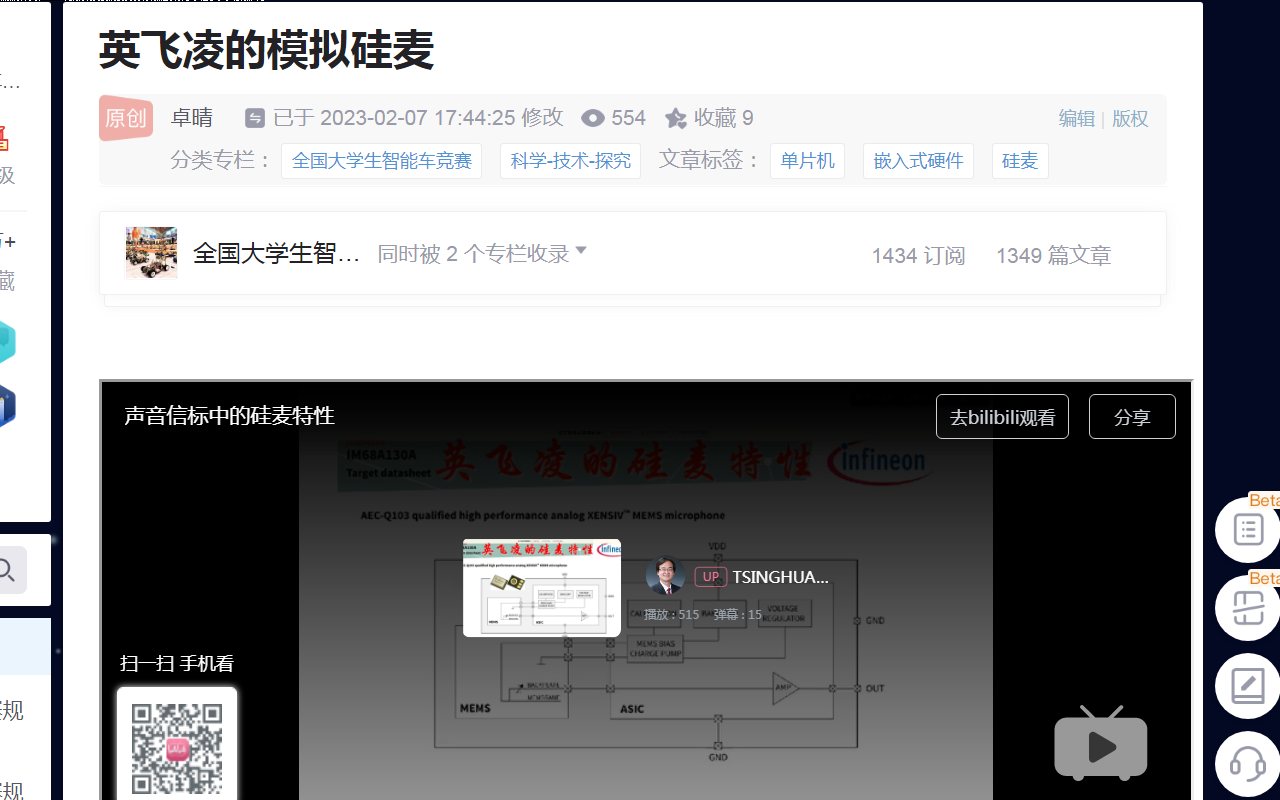The image size is (1280, 800).
Task: Click the 原创 original badge
Action: coord(126,118)
